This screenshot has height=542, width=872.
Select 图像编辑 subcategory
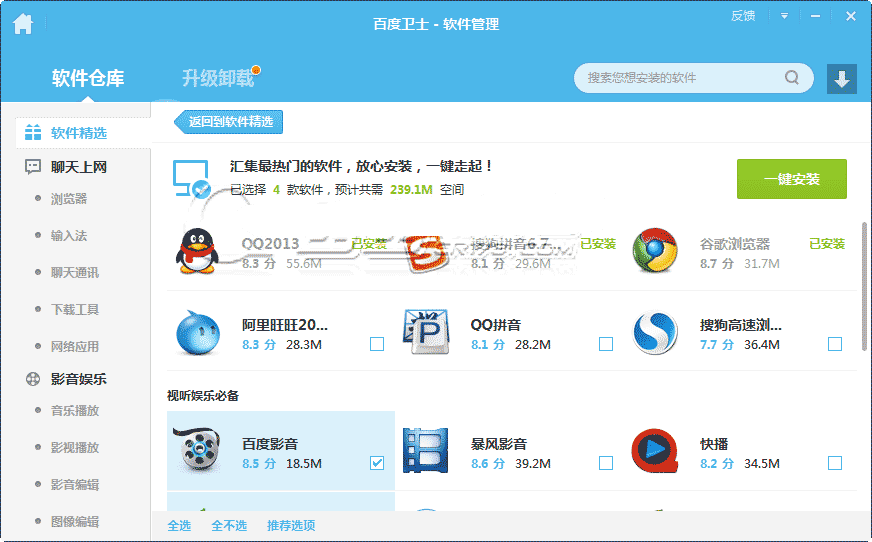[x=75, y=521]
